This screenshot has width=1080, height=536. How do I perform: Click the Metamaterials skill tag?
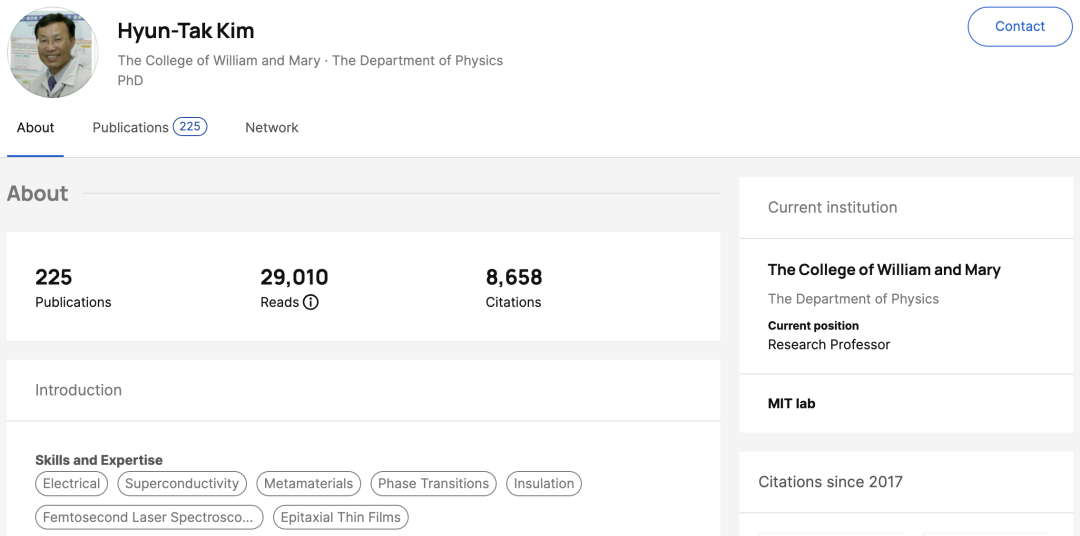[308, 484]
